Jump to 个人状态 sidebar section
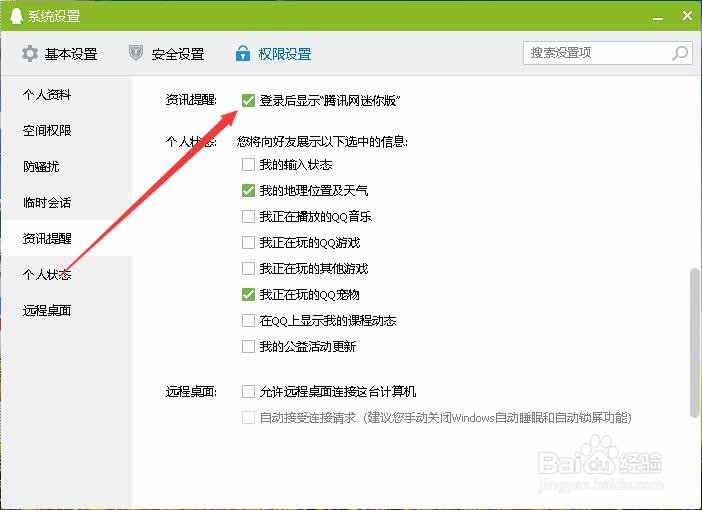The image size is (702, 510). point(47,274)
